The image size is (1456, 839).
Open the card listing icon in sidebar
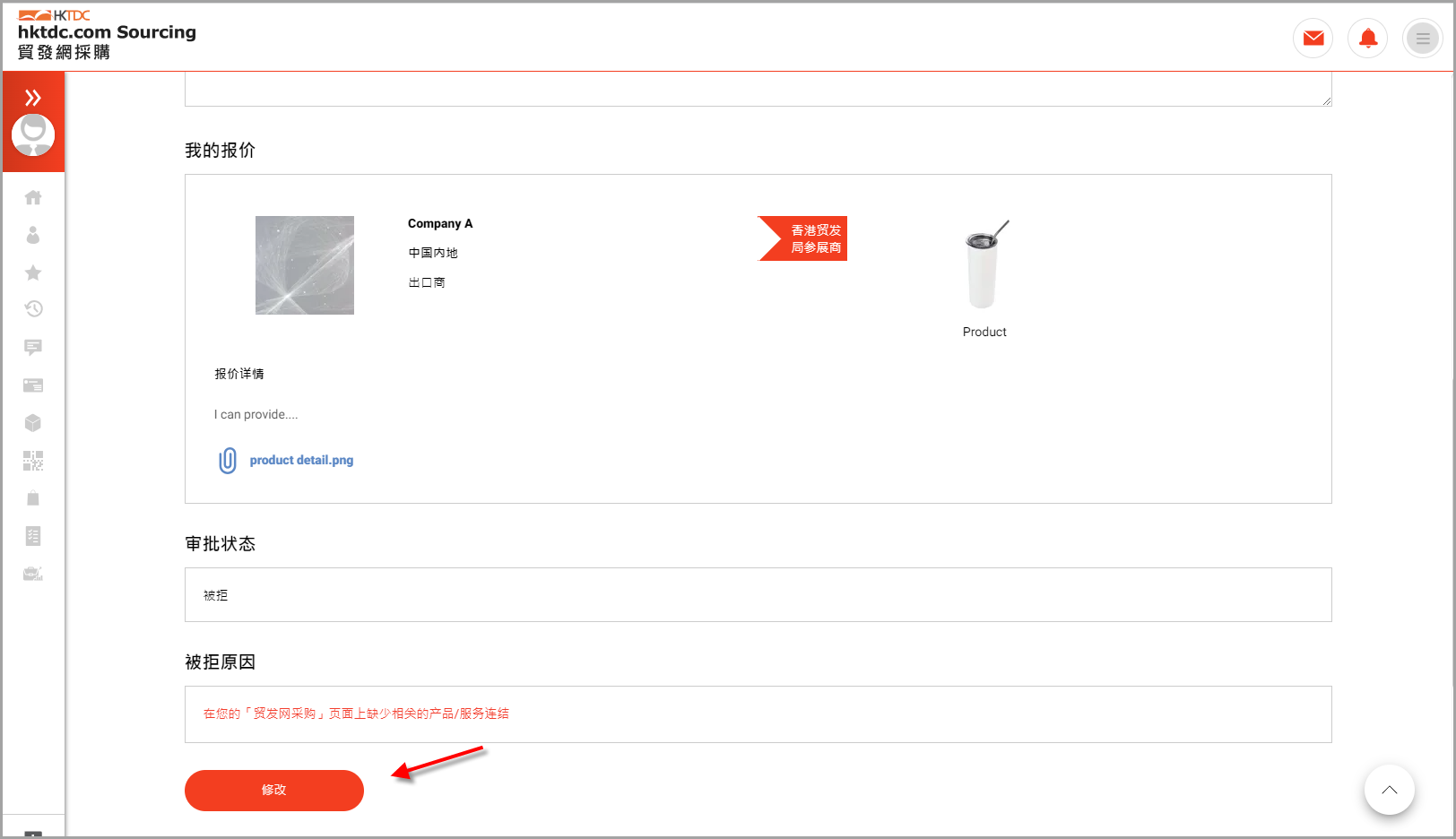coord(33,385)
